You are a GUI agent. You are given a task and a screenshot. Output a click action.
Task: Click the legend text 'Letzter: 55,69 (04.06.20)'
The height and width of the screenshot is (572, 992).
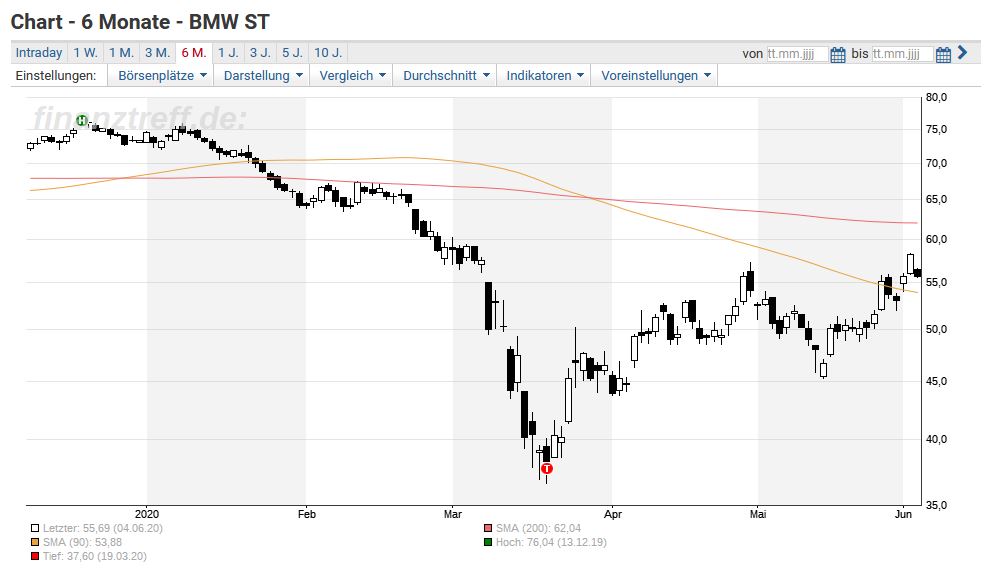pyautogui.click(x=102, y=528)
